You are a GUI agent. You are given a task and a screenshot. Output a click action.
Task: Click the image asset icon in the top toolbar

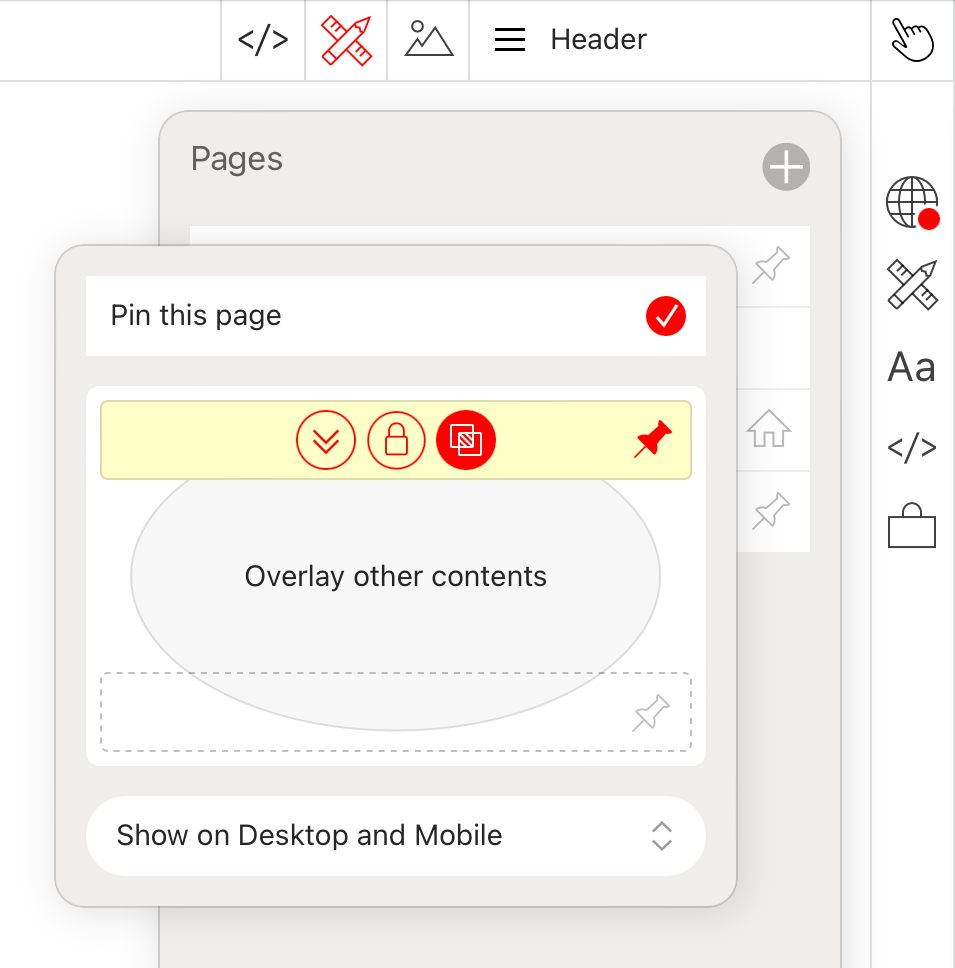tap(428, 39)
